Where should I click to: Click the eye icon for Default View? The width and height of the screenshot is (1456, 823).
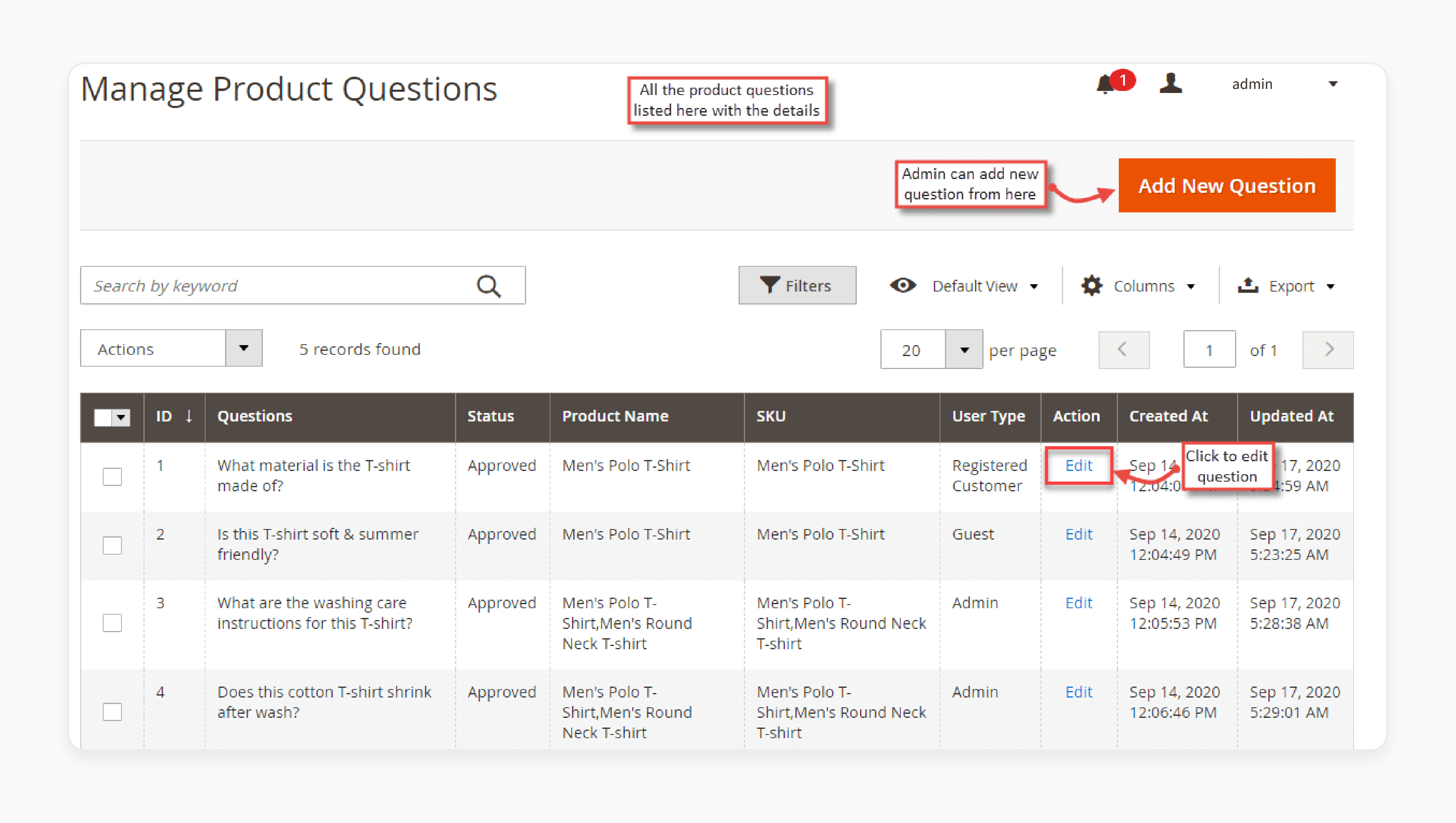point(902,285)
